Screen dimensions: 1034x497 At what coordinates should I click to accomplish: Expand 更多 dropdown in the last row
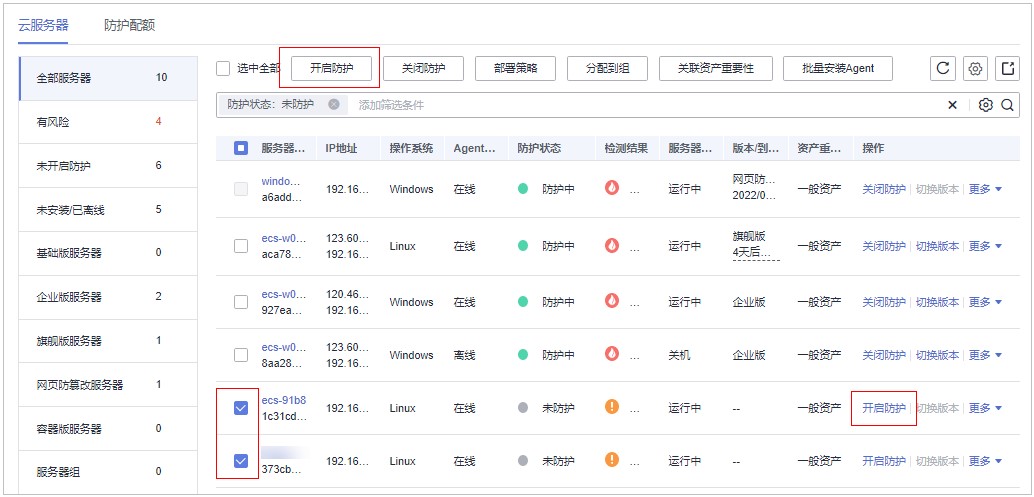click(x=985, y=461)
